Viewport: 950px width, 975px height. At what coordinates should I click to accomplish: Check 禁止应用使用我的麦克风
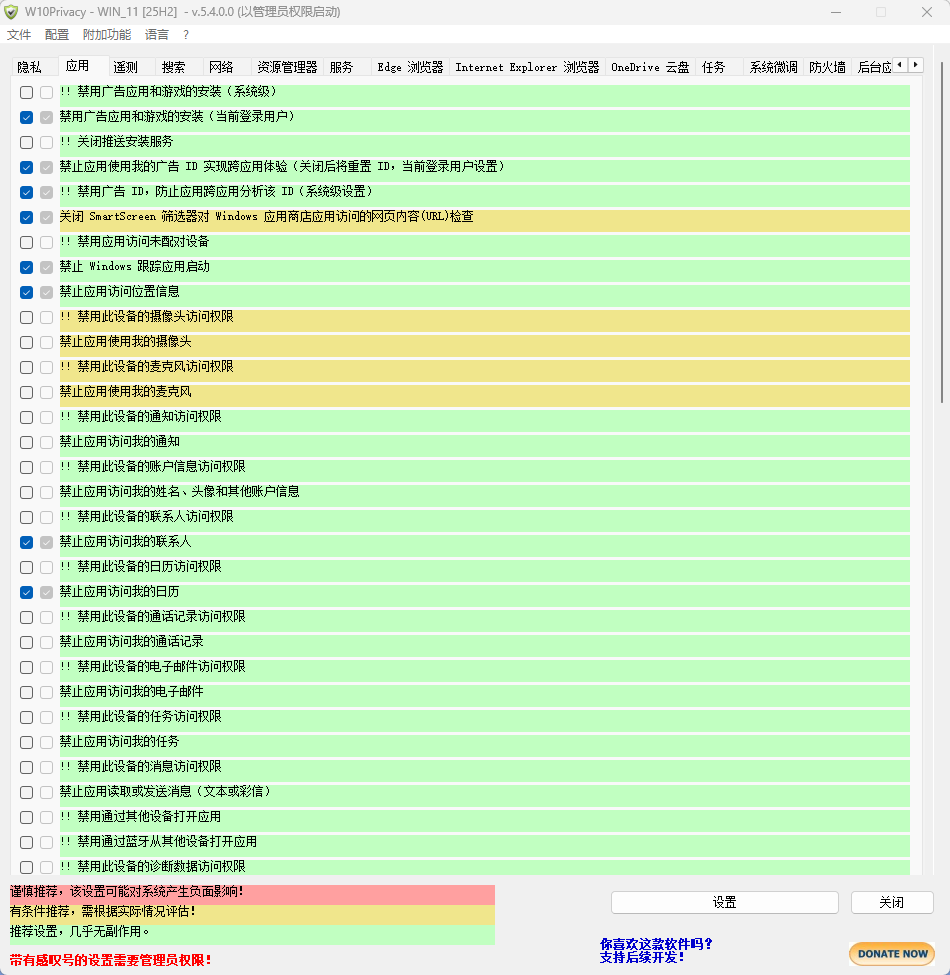[26, 392]
